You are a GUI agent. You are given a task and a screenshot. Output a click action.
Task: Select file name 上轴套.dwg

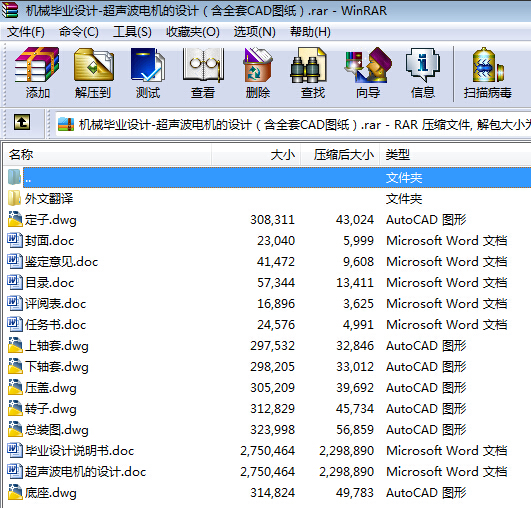(57, 346)
